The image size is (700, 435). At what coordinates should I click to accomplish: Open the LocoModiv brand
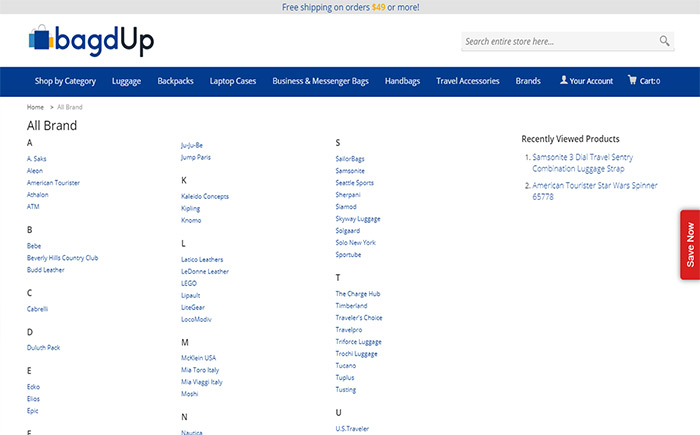coord(196,319)
